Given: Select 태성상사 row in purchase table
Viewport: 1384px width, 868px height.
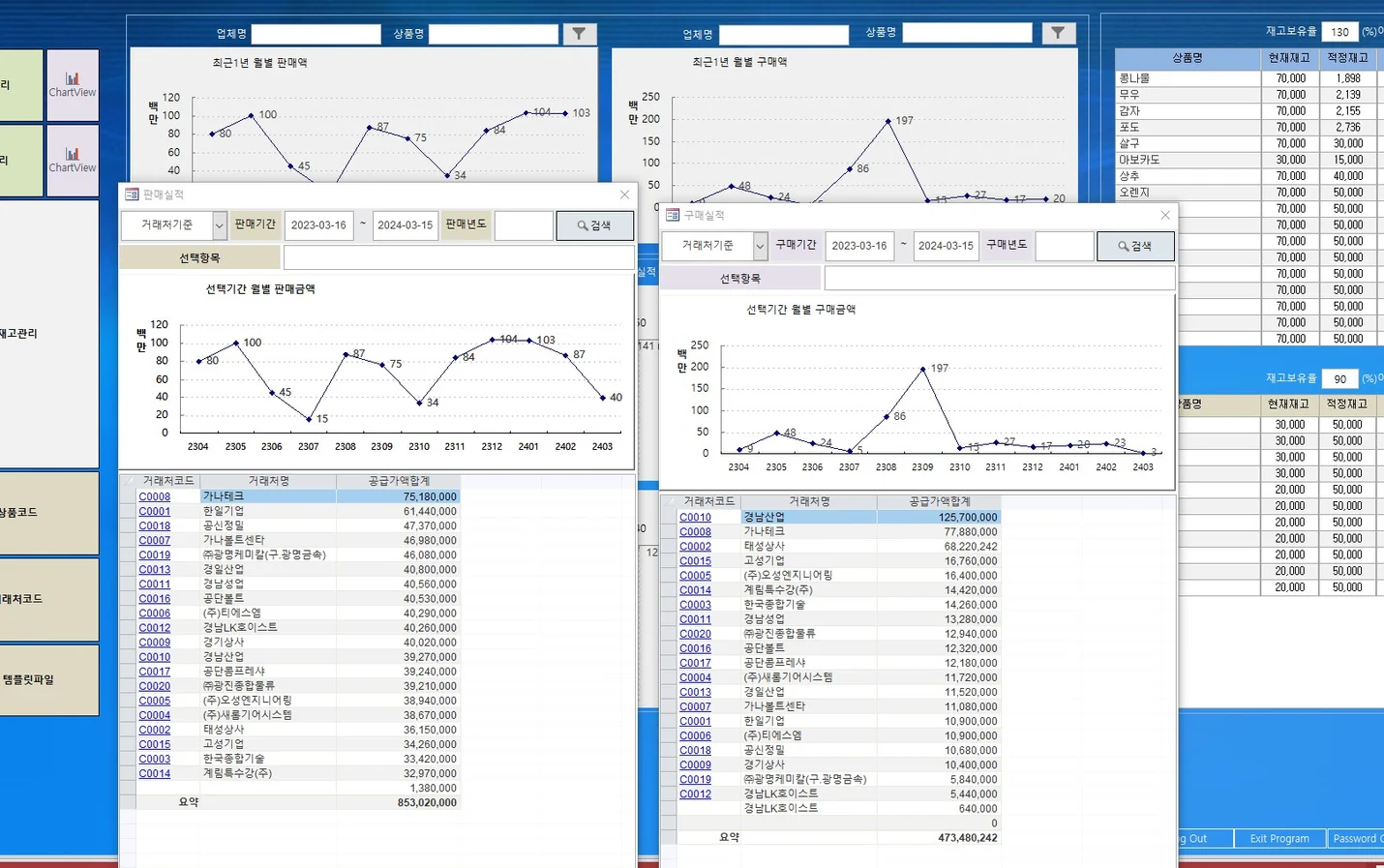Looking at the screenshot, I should [x=830, y=546].
